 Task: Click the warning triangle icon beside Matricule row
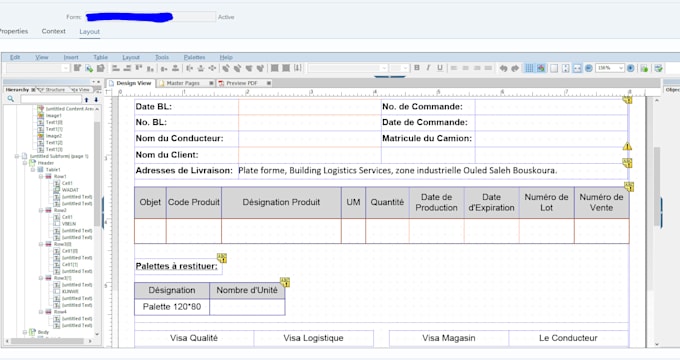[x=627, y=147]
